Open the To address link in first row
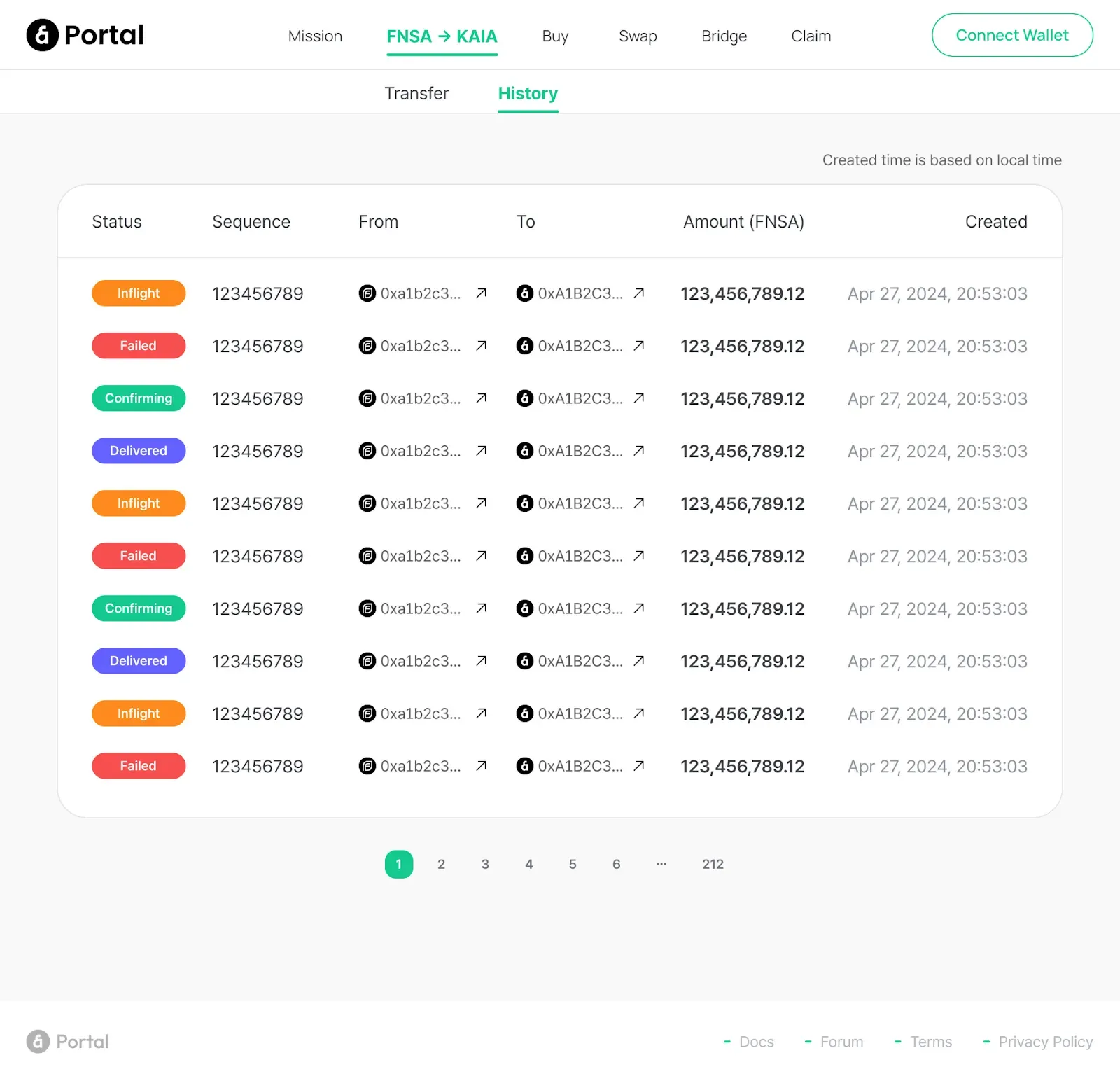 pyautogui.click(x=638, y=293)
